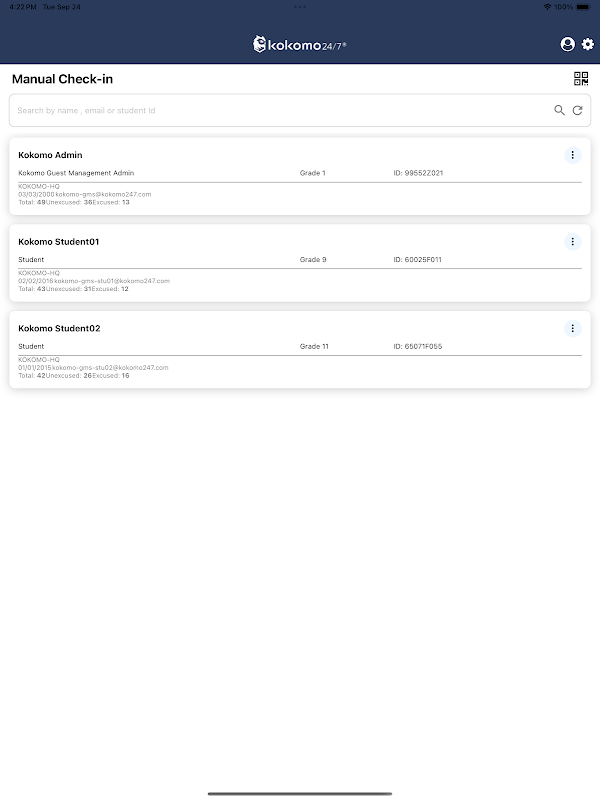Tap the multitasking three-dot handle

point(300,7)
